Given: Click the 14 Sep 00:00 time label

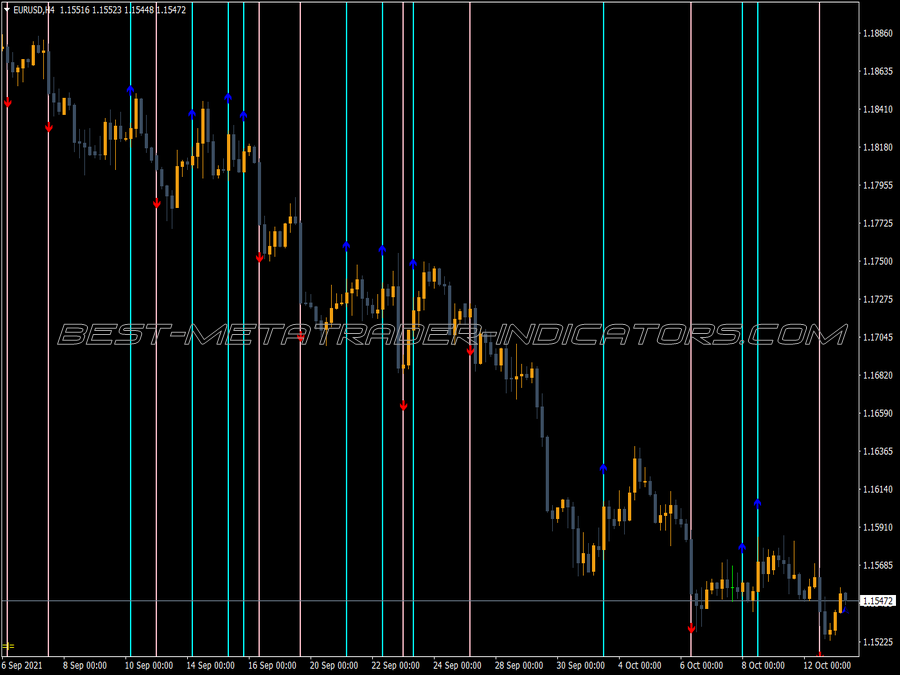Looking at the screenshot, I should coord(211,665).
